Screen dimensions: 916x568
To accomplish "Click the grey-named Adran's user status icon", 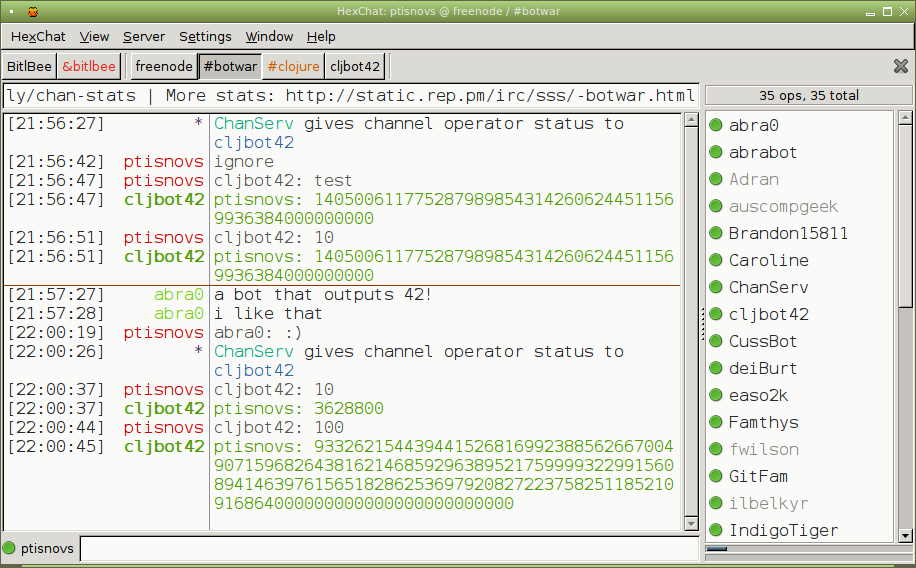I will click(716, 179).
